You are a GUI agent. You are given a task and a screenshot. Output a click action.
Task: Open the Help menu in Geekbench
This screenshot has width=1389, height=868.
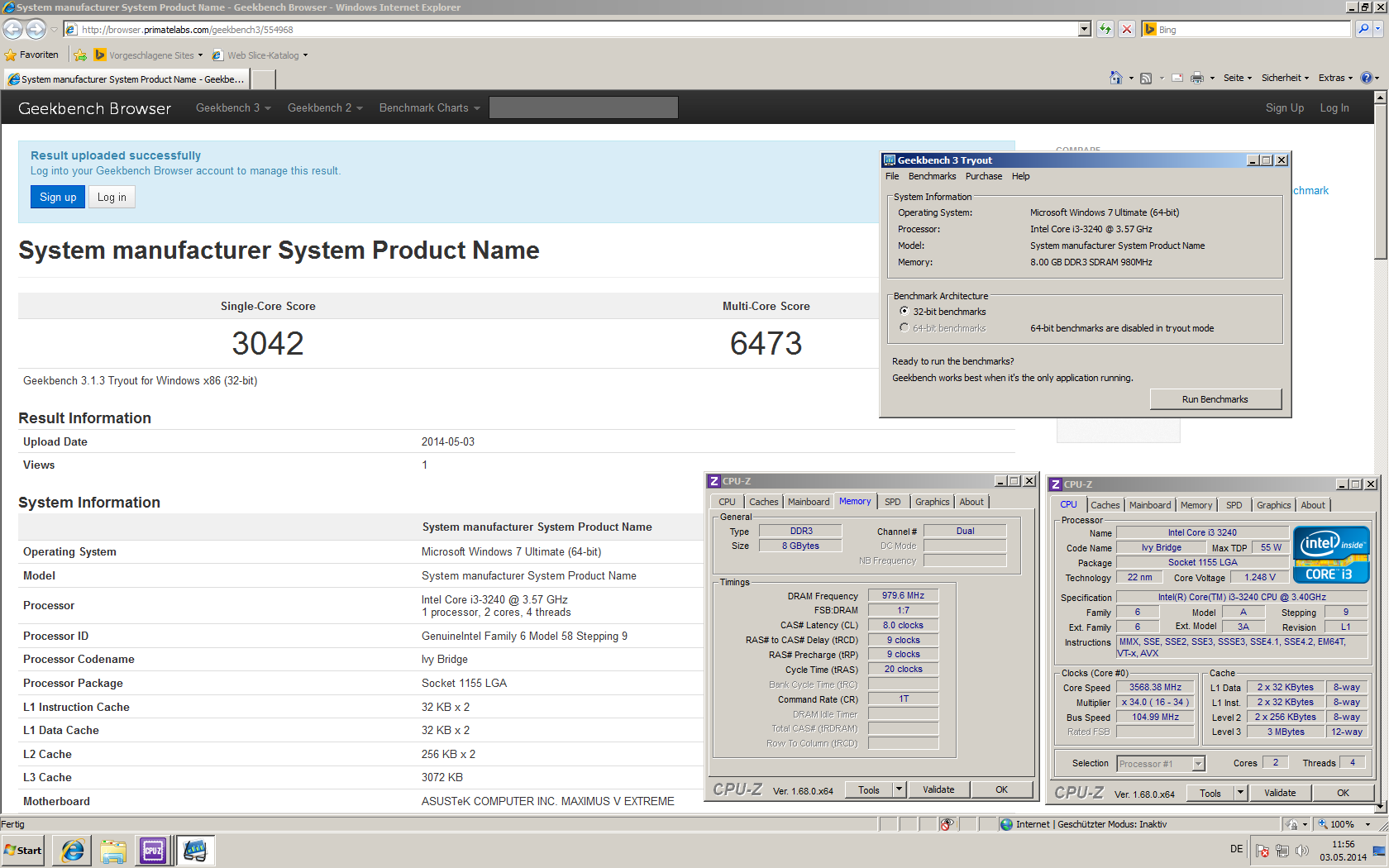click(x=1021, y=176)
